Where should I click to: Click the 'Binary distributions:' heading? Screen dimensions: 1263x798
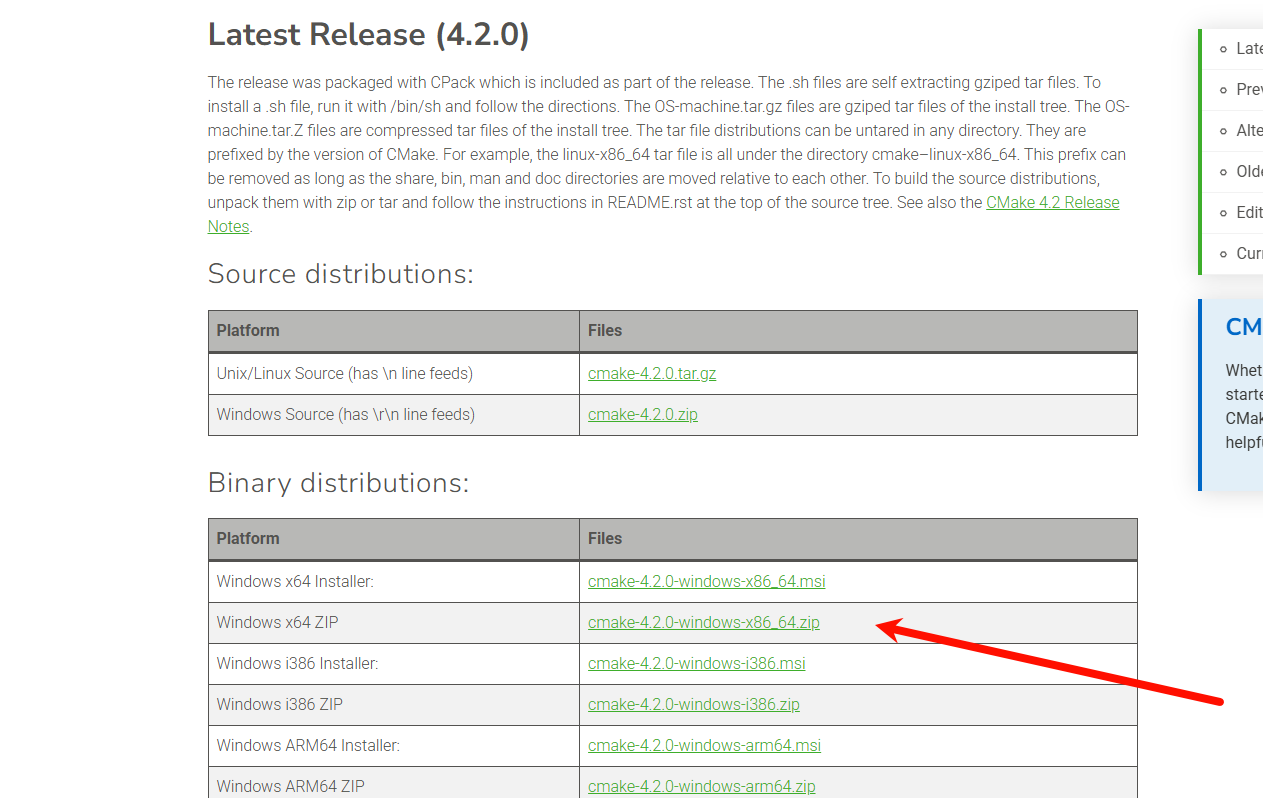point(338,483)
